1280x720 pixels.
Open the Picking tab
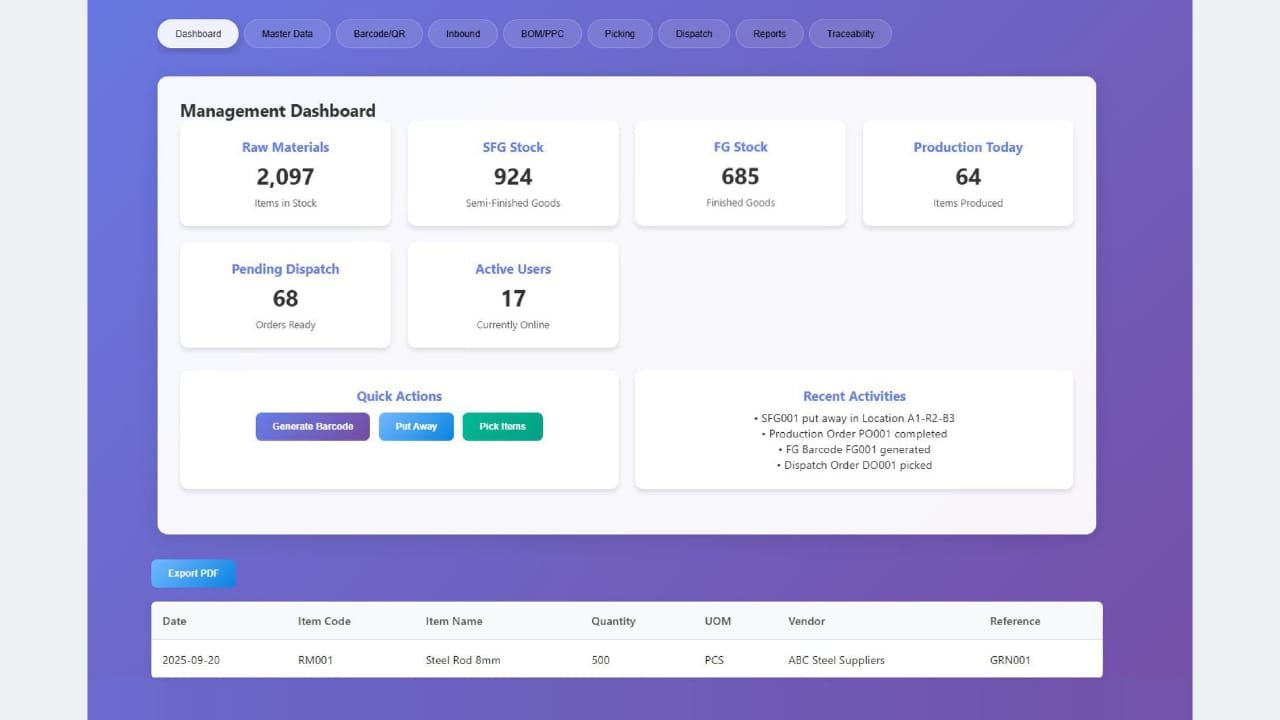click(619, 34)
